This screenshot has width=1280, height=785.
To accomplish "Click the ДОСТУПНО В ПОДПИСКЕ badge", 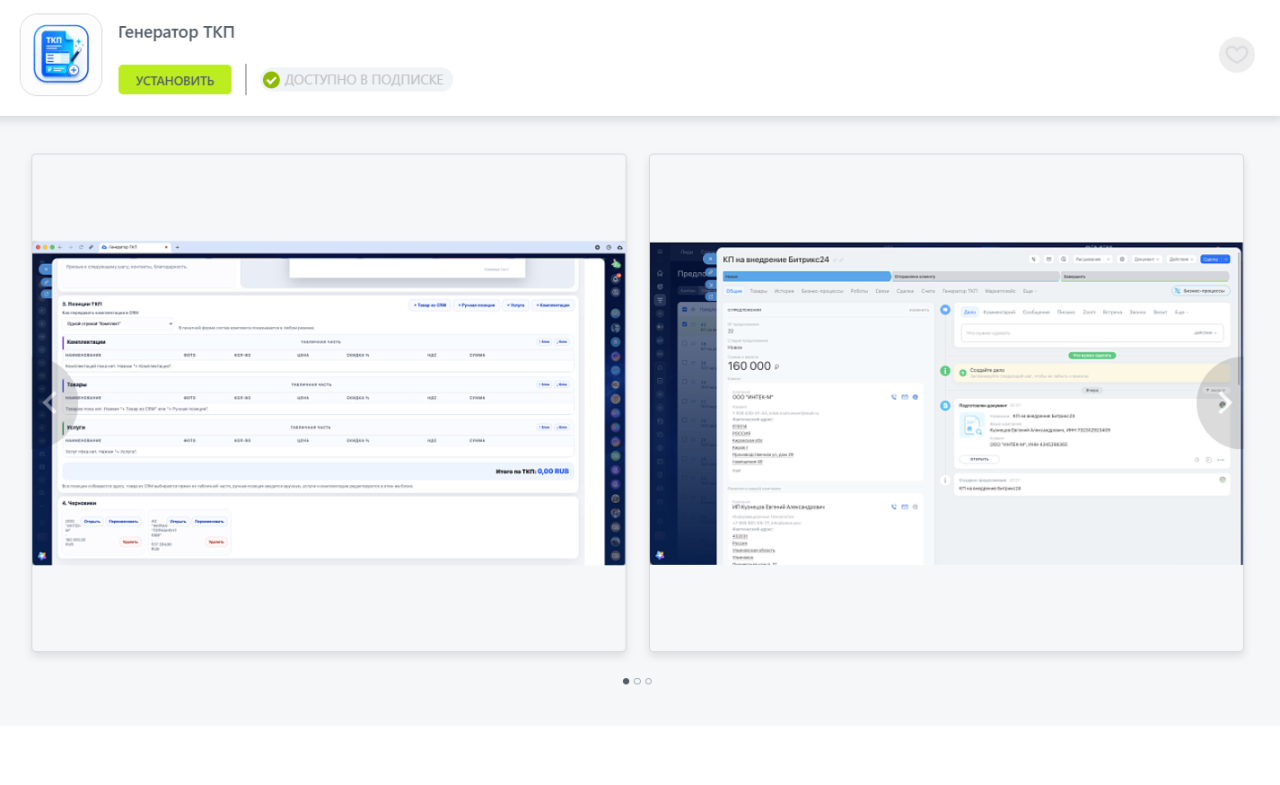I will (356, 80).
